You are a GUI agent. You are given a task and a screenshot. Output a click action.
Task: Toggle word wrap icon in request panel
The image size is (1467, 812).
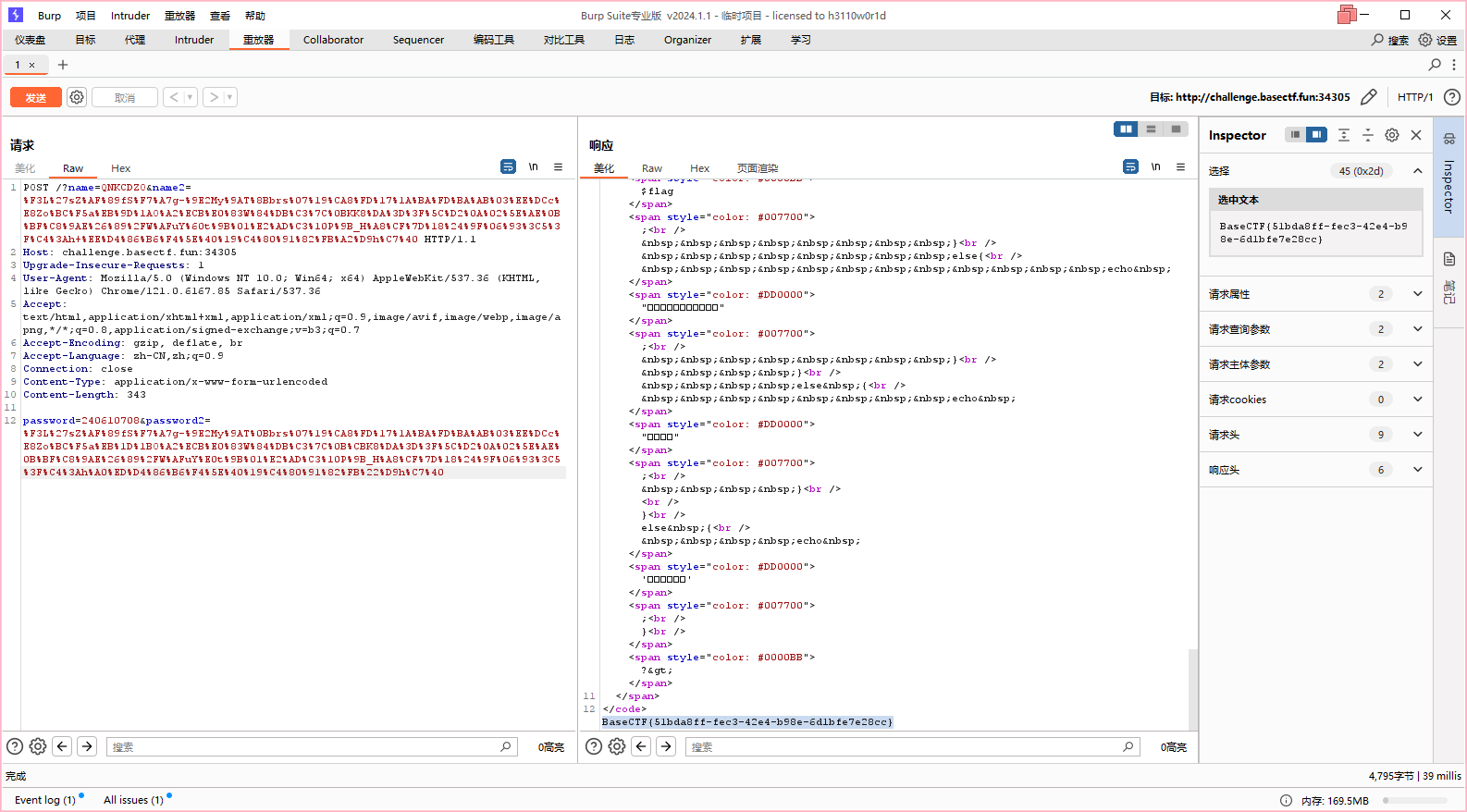[508, 166]
